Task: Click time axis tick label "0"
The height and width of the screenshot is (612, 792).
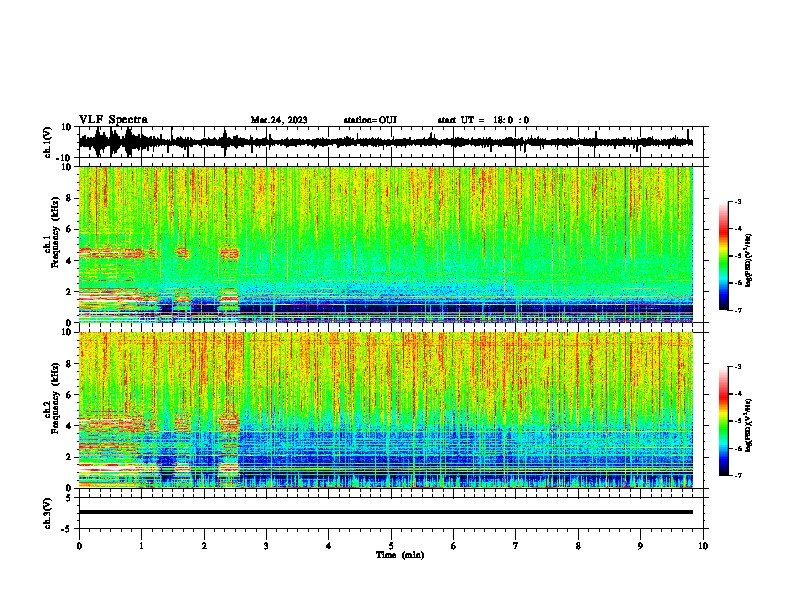Action: pyautogui.click(x=79, y=546)
